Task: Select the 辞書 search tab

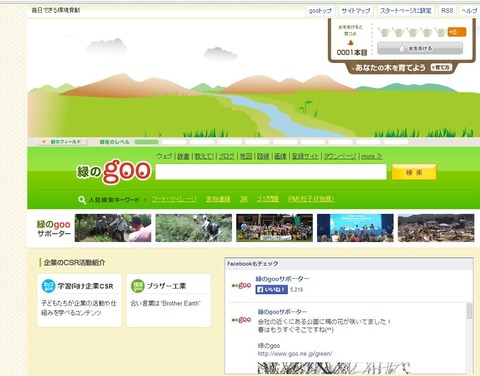Action: pos(183,156)
